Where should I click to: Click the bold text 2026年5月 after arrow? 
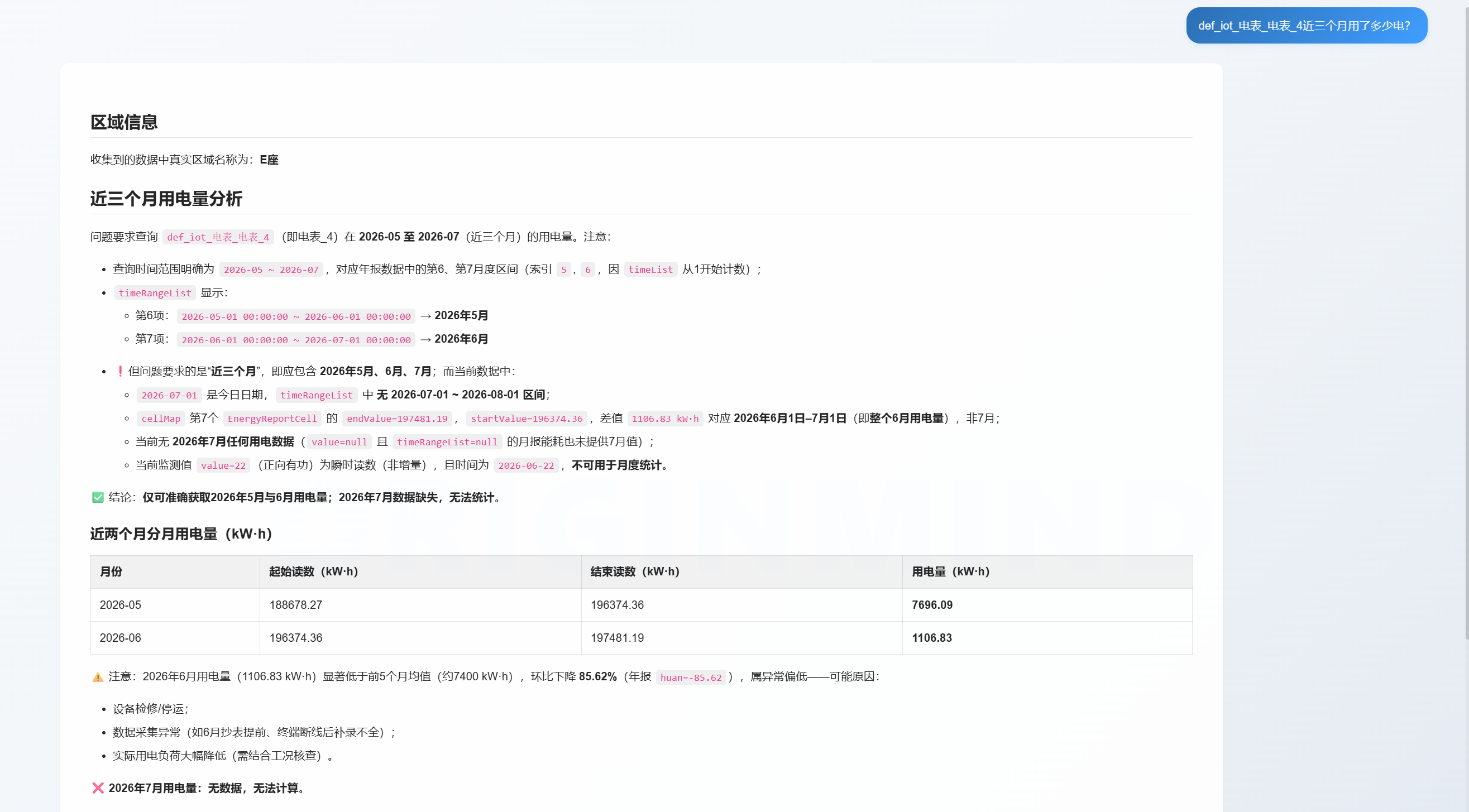coord(461,316)
